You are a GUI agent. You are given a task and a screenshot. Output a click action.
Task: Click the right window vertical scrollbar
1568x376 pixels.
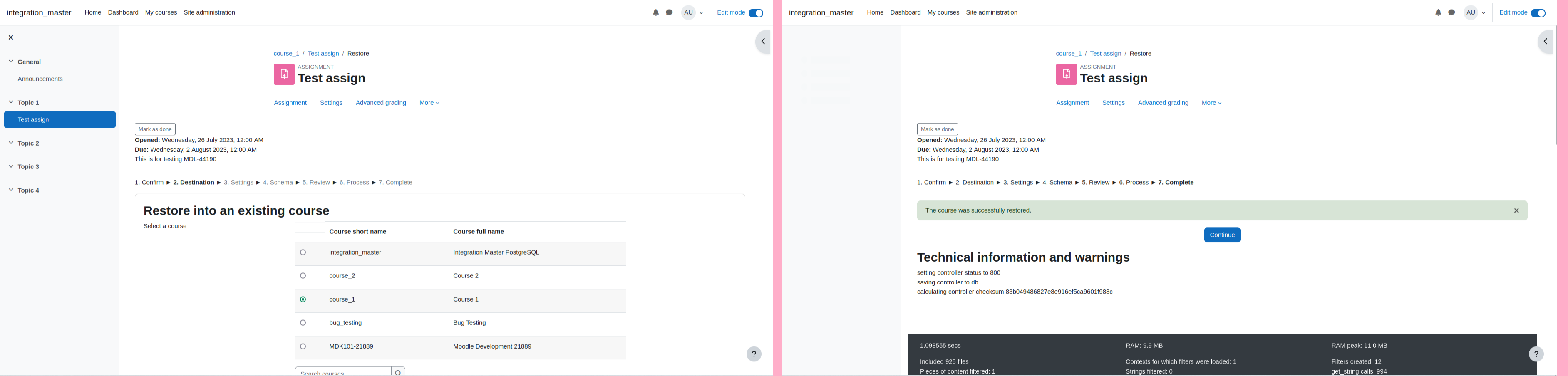(x=1556, y=85)
